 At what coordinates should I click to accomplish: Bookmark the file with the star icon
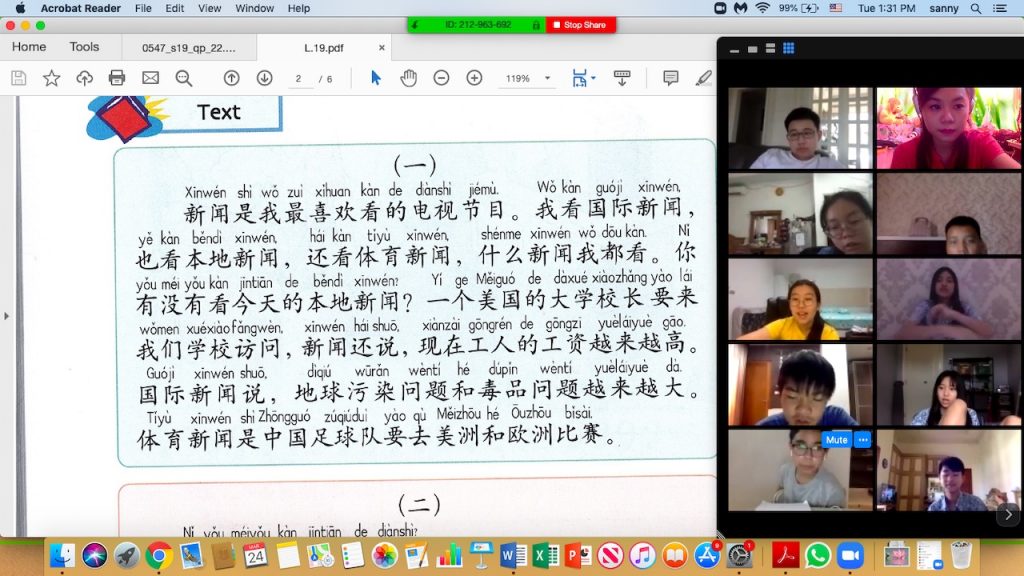[x=51, y=78]
